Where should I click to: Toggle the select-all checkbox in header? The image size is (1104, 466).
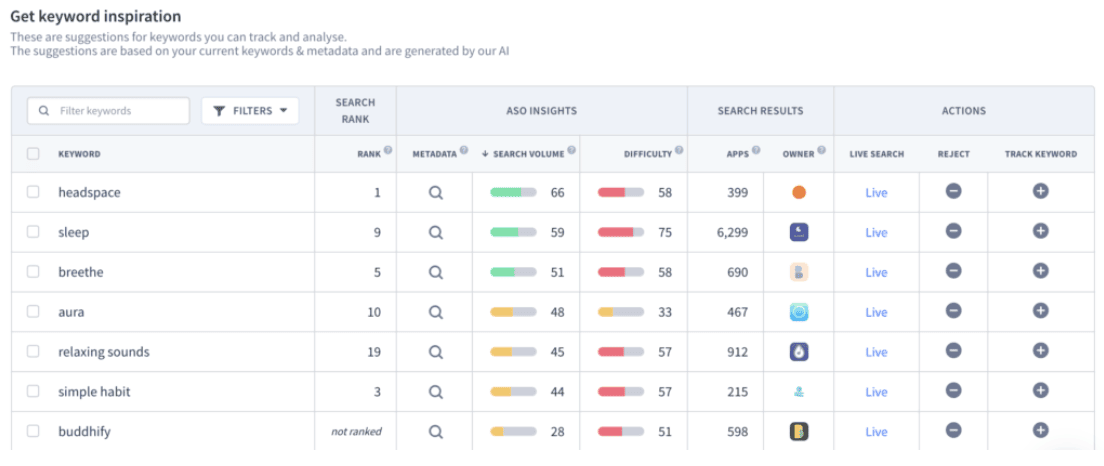pyautogui.click(x=33, y=154)
